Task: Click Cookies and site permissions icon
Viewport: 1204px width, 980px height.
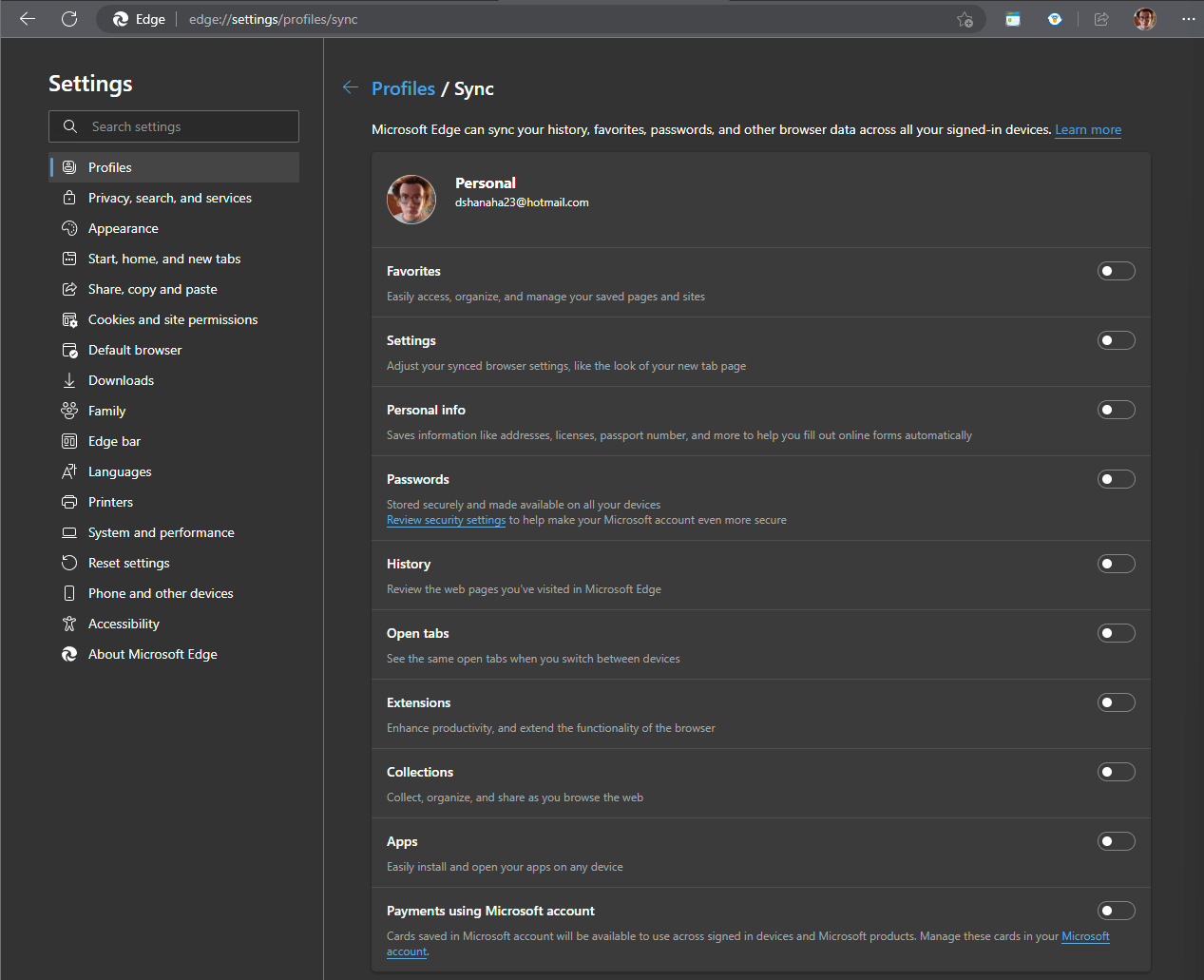Action: [69, 319]
